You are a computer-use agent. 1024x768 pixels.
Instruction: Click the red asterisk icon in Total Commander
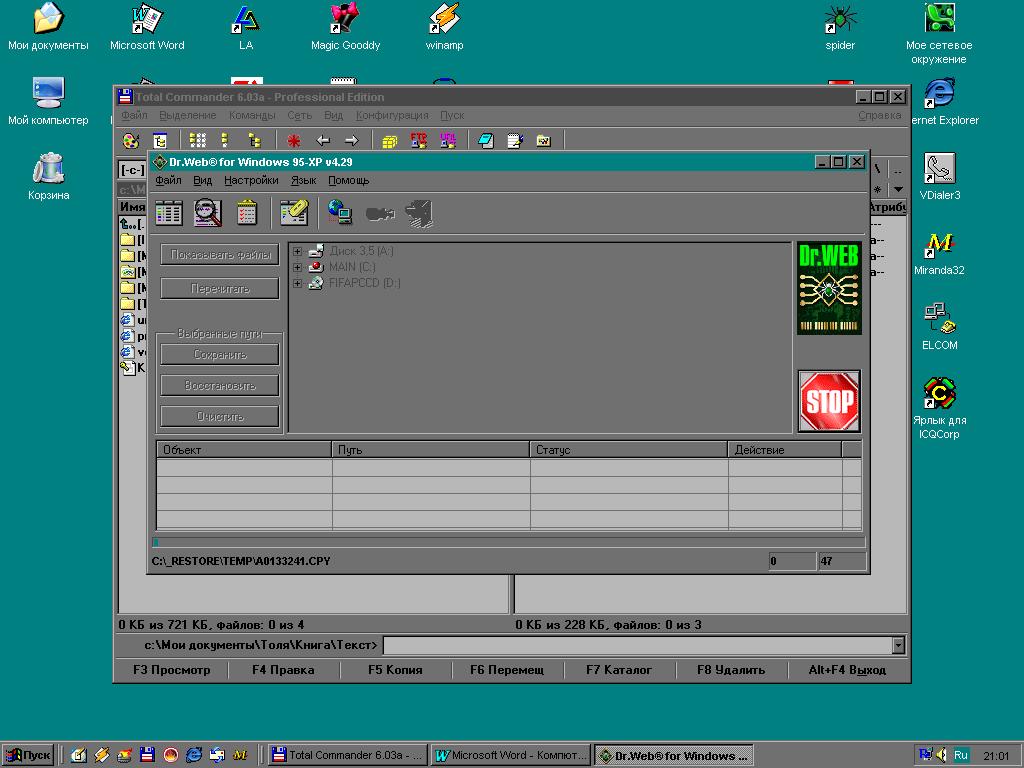pyautogui.click(x=294, y=141)
